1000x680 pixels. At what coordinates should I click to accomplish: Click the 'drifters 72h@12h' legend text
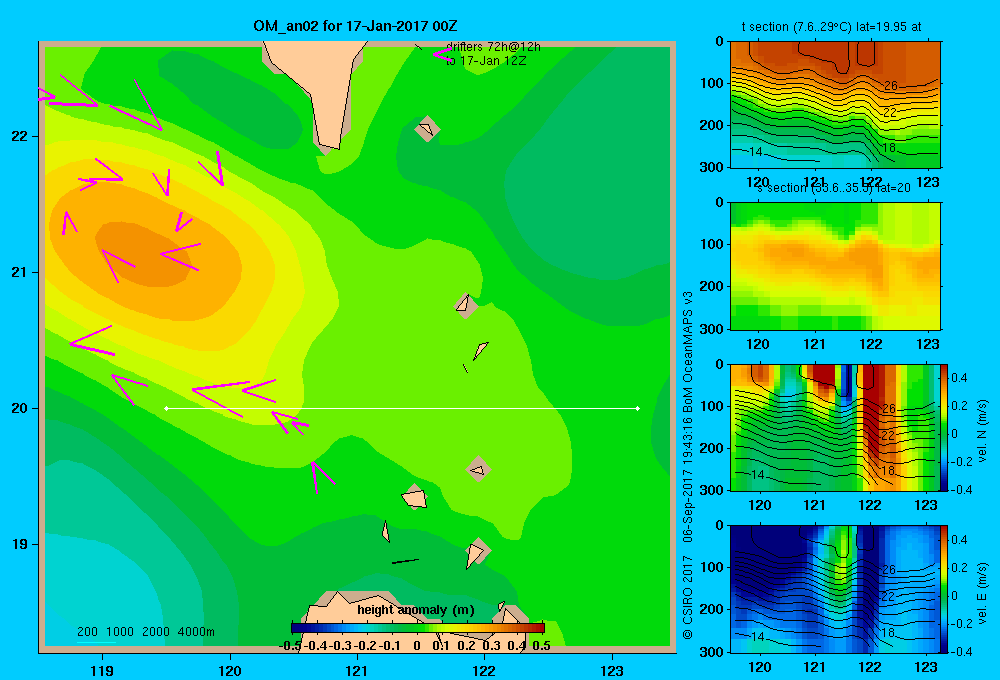493,47
